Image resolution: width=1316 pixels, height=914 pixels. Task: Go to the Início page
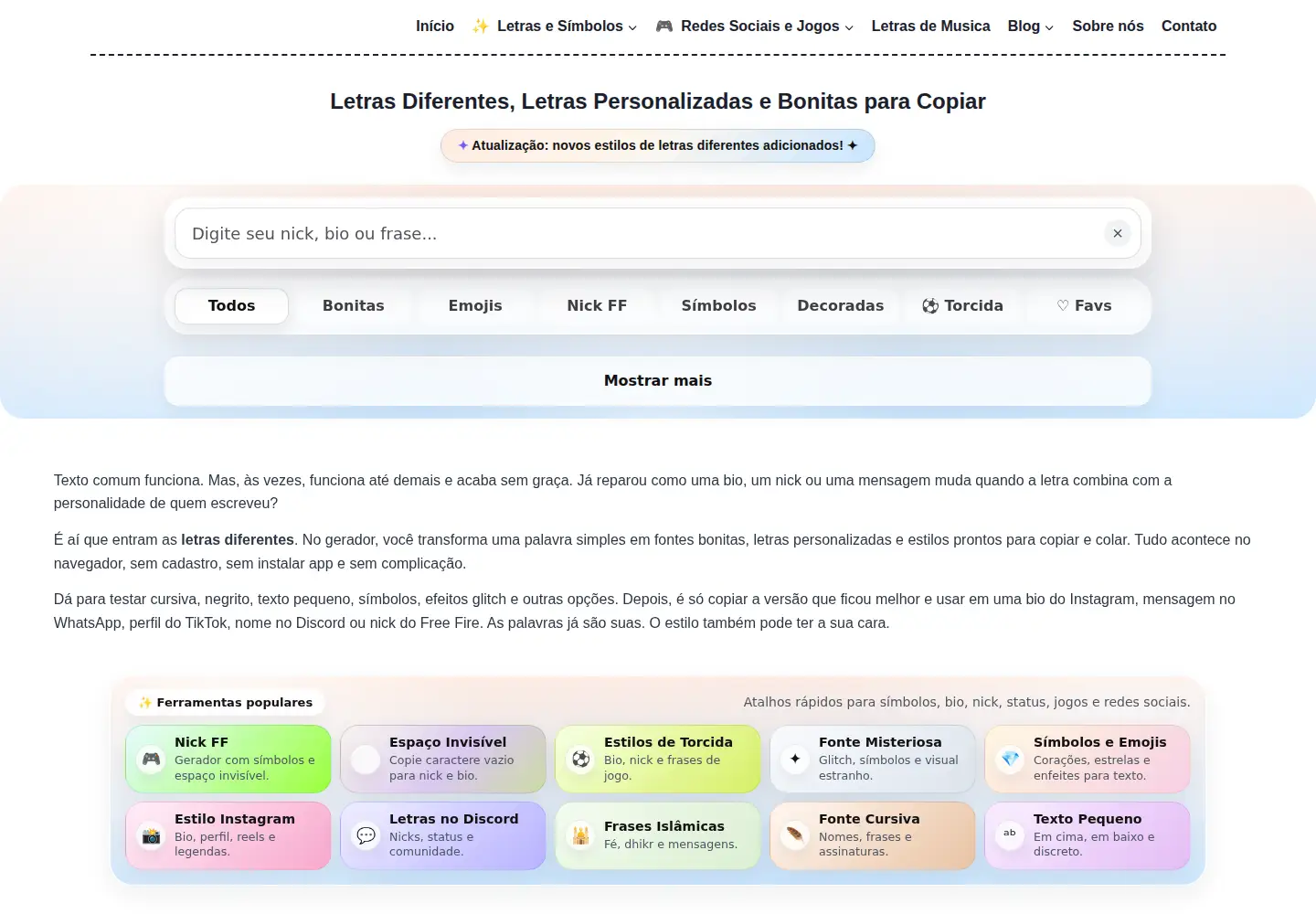click(x=435, y=26)
